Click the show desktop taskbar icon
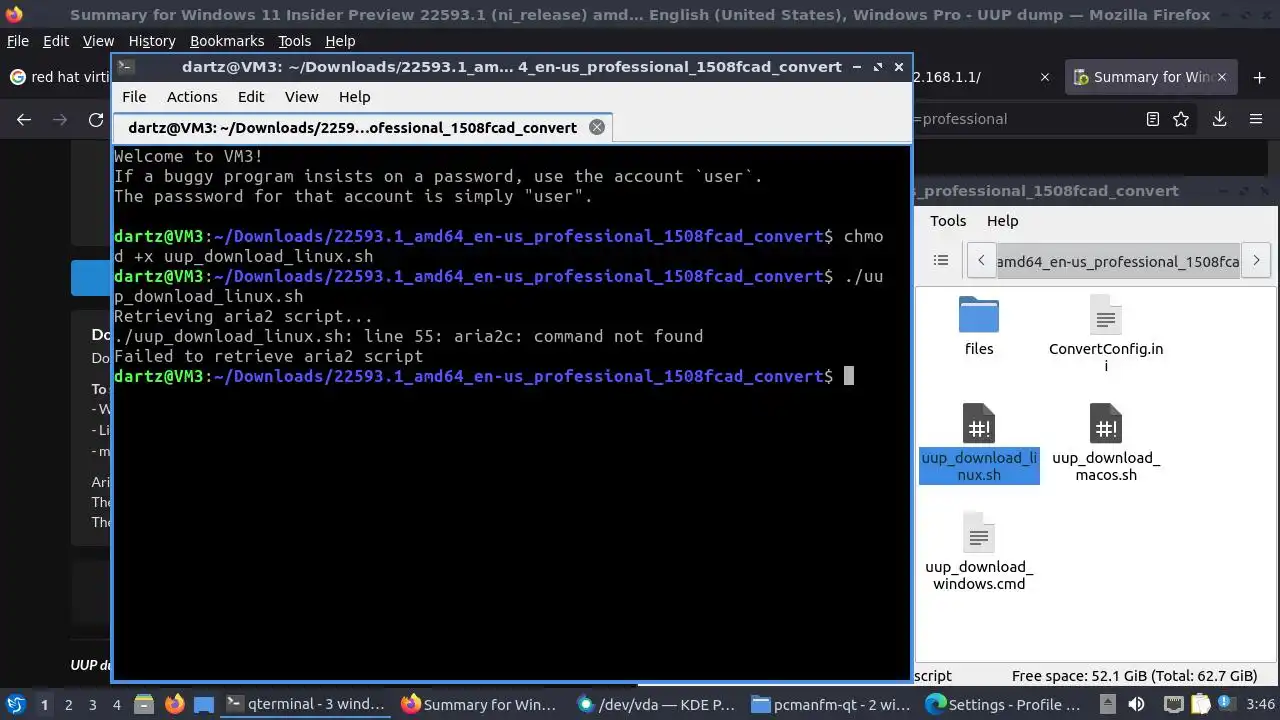Screen dimensions: 1280x720 (204, 704)
